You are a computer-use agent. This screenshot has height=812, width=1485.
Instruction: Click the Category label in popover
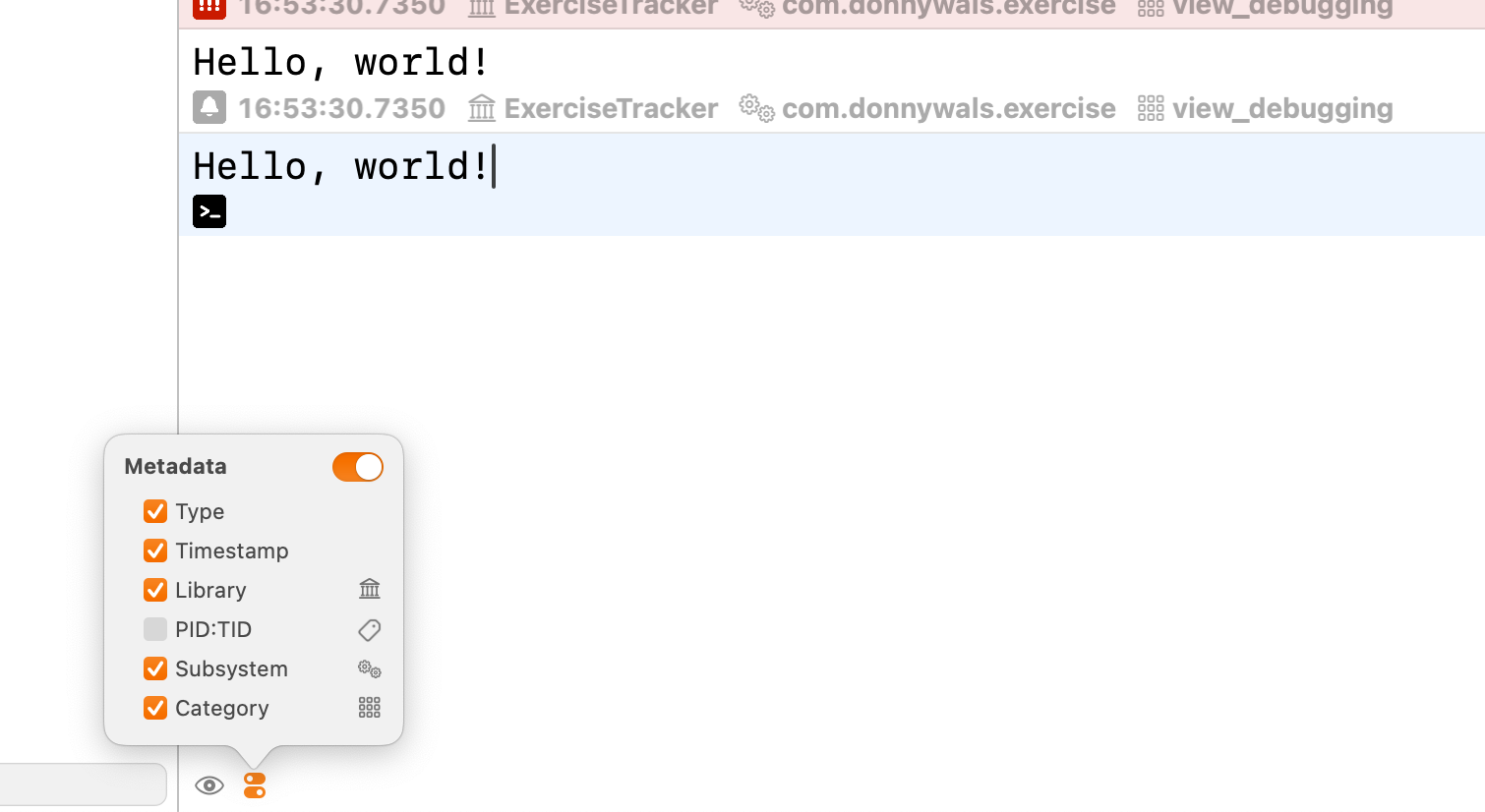pyautogui.click(x=222, y=708)
